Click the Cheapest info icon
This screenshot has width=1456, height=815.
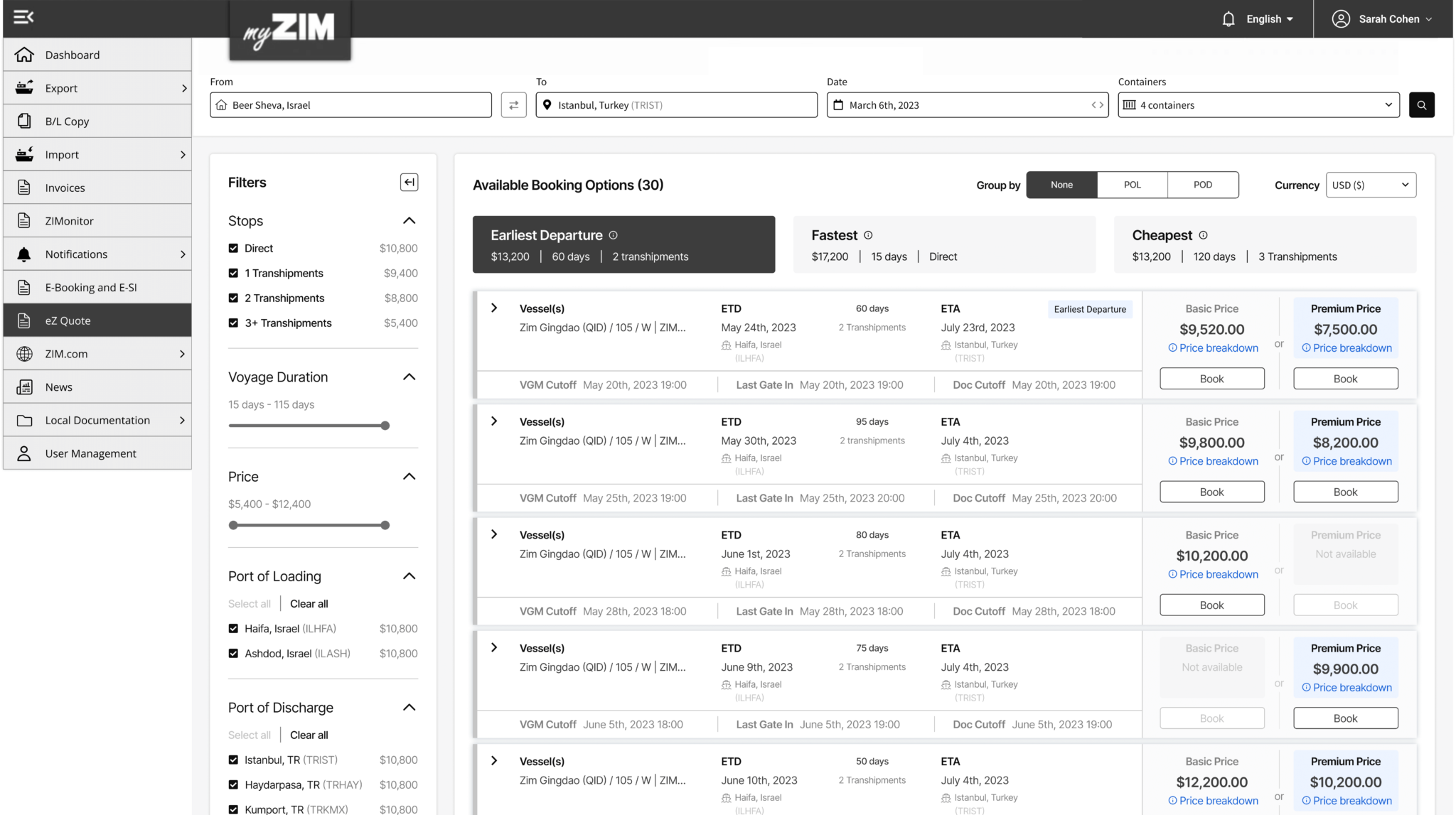click(x=1203, y=235)
